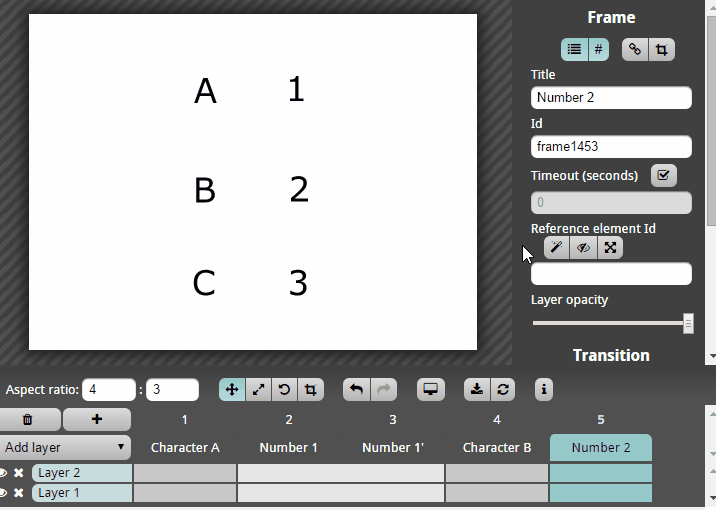716x510 pixels.
Task: Adjust the Layer opacity slider handle
Action: [688, 323]
